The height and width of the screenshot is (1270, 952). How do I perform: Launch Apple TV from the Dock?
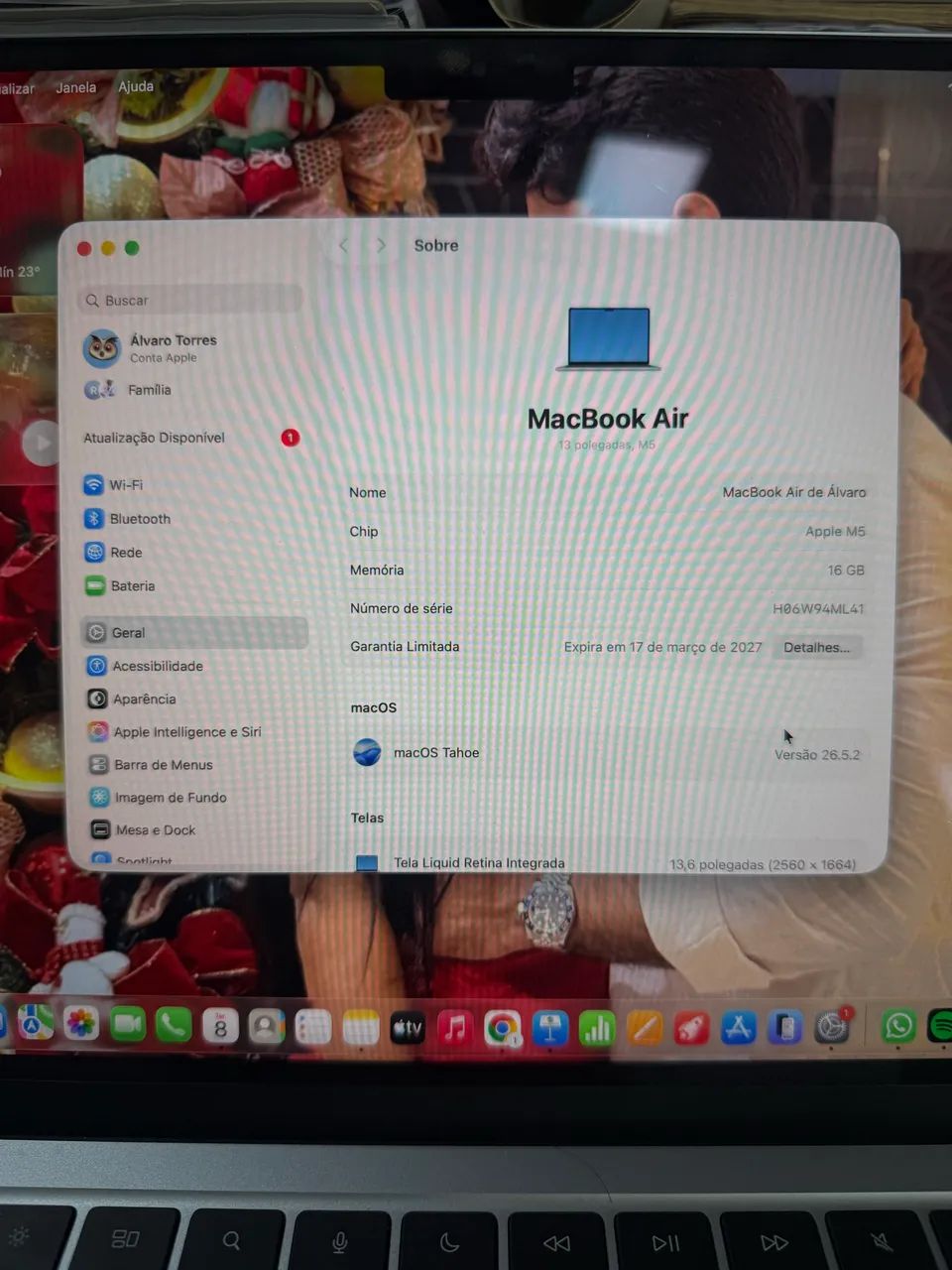408,1029
